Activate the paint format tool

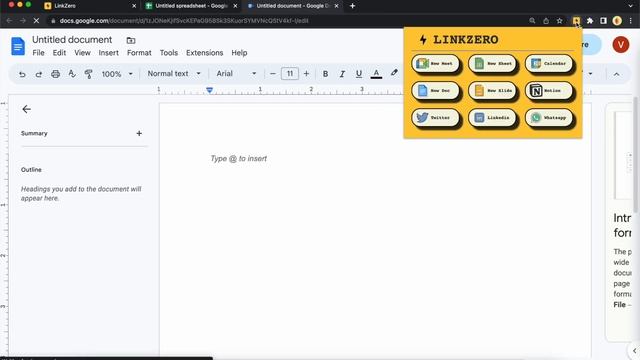[x=88, y=74]
